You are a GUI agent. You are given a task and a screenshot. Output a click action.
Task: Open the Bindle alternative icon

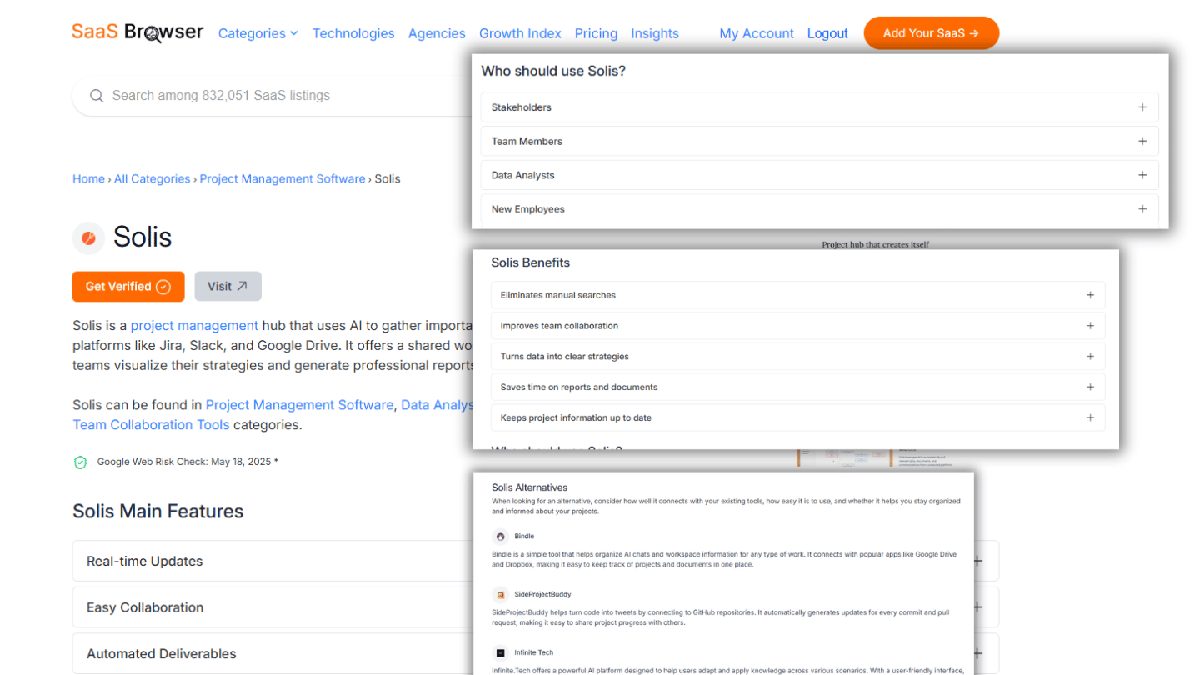click(x=500, y=536)
